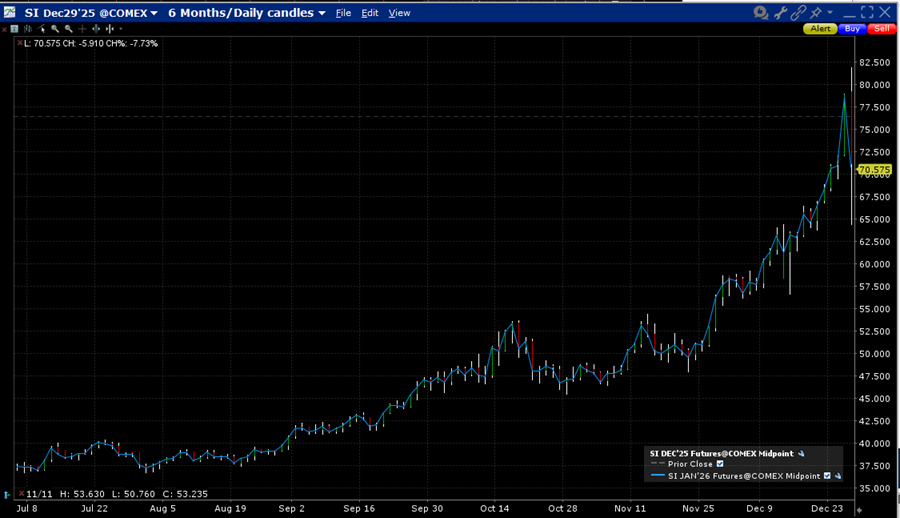
Task: Click the L: 70.575 CH: -5.910 quote line
Action: click(91, 43)
